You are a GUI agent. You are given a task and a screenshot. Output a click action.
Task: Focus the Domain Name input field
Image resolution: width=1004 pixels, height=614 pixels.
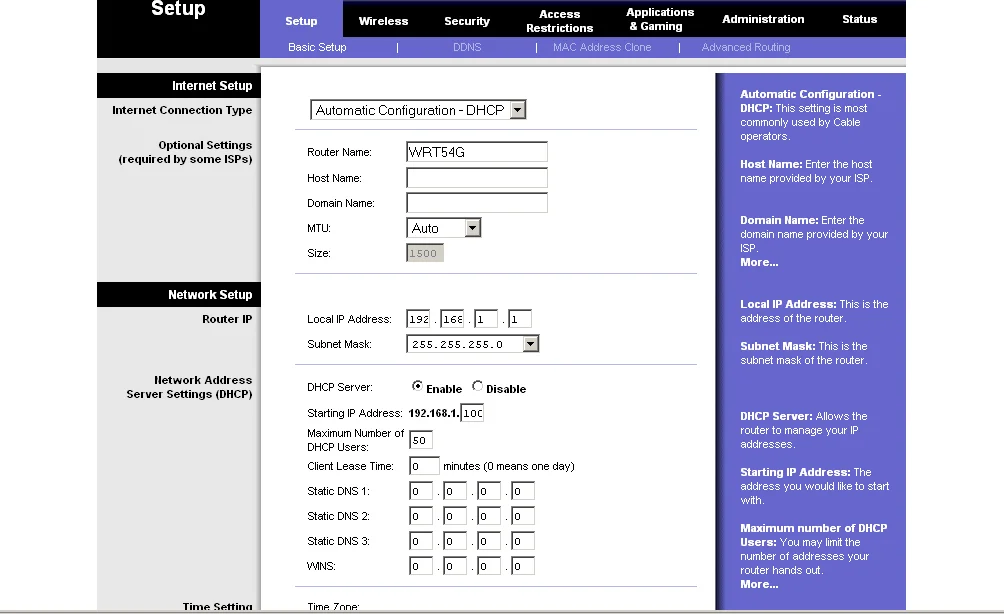pos(477,203)
